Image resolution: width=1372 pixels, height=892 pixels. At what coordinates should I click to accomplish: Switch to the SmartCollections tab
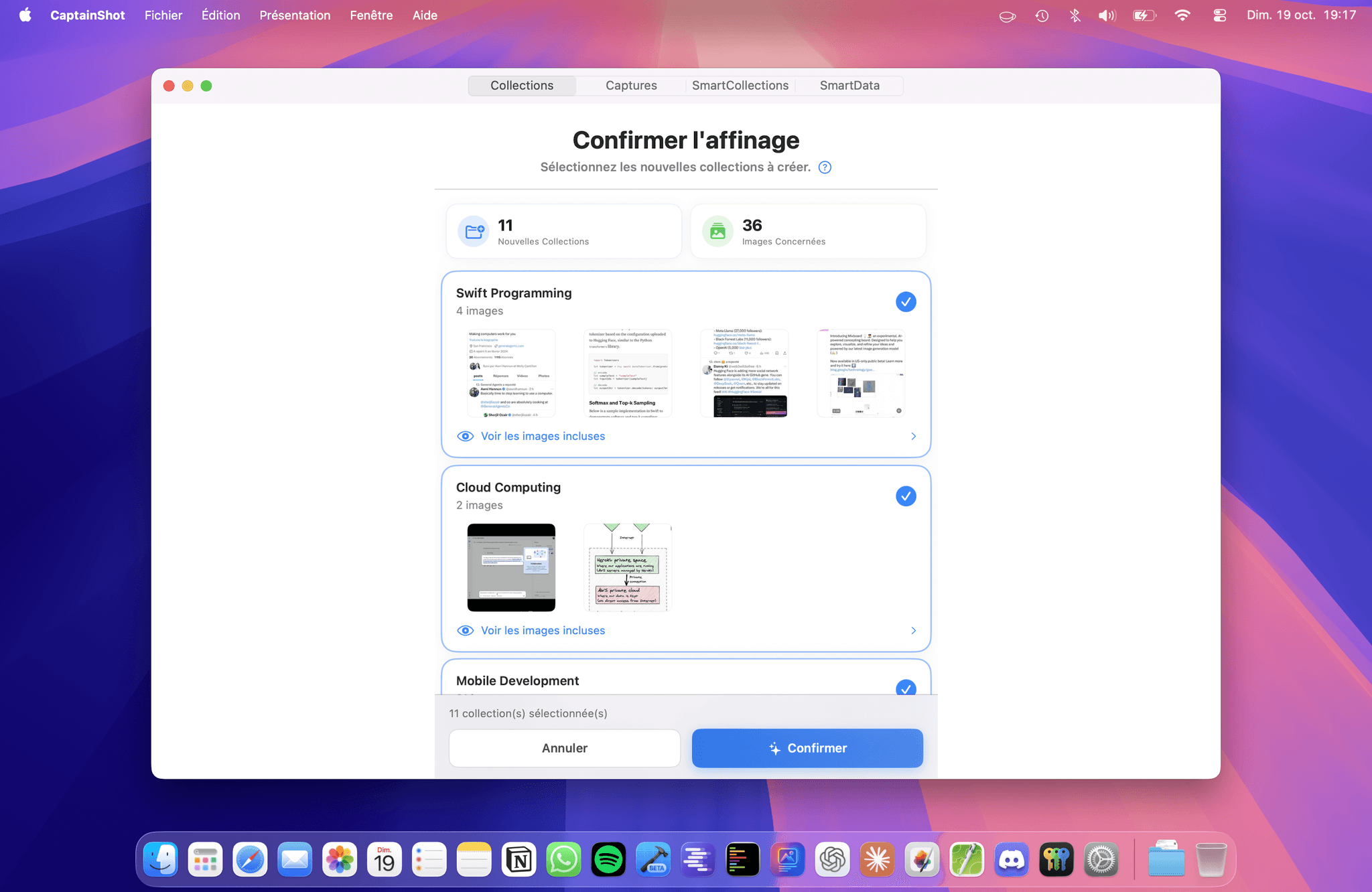point(740,86)
